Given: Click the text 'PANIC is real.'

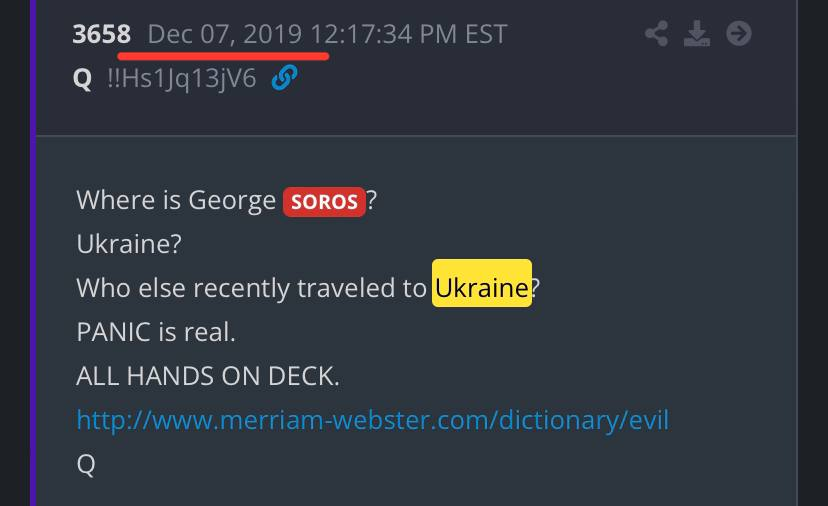Looking at the screenshot, I should click(156, 332).
